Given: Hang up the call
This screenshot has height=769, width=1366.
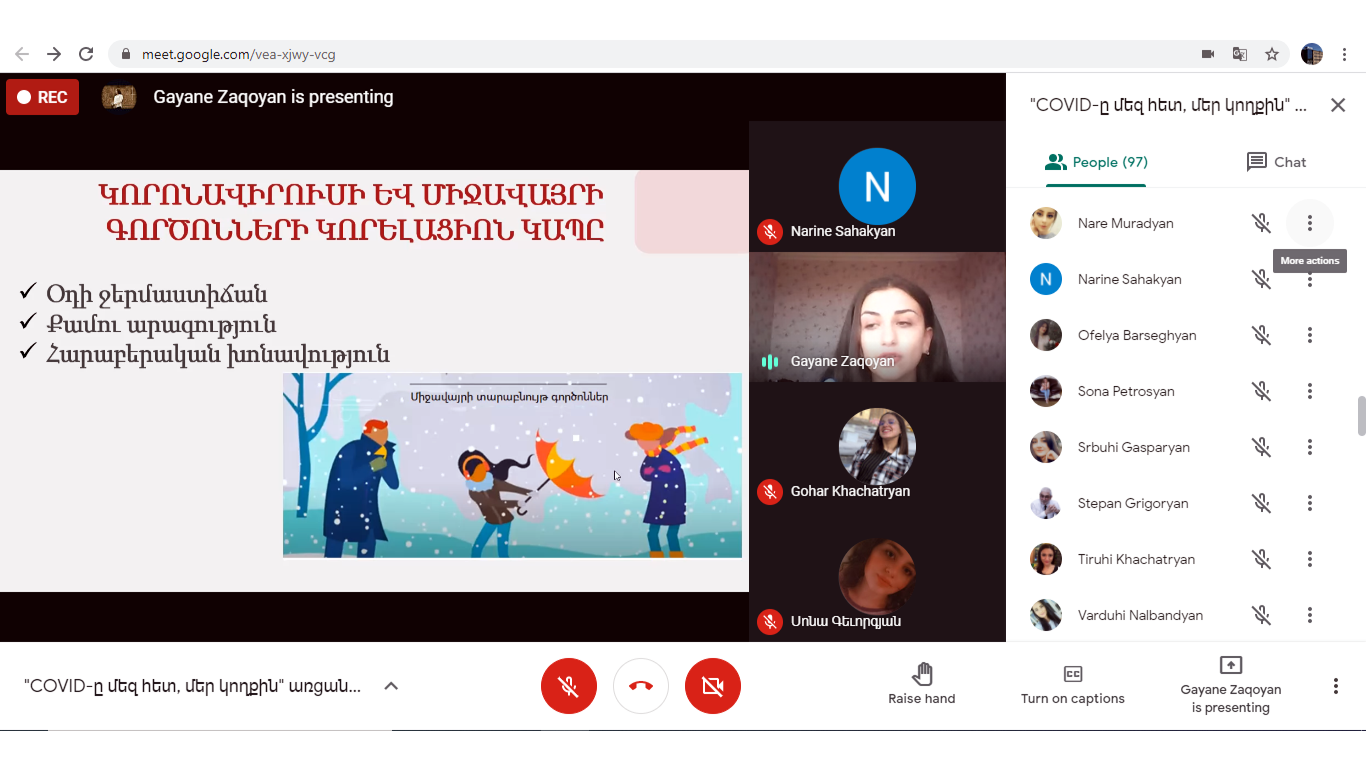Looking at the screenshot, I should click(x=641, y=686).
